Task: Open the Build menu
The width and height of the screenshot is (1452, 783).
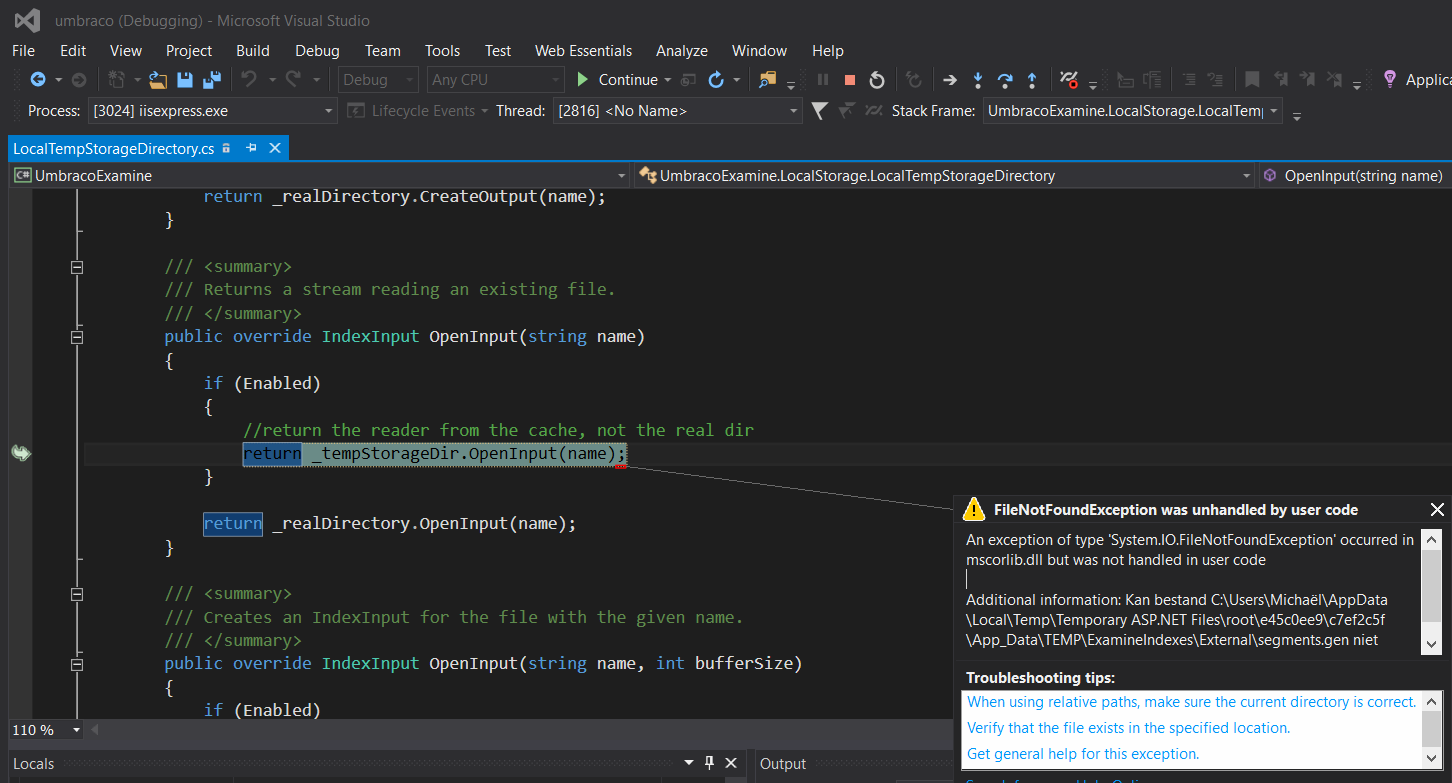Action: coord(253,50)
